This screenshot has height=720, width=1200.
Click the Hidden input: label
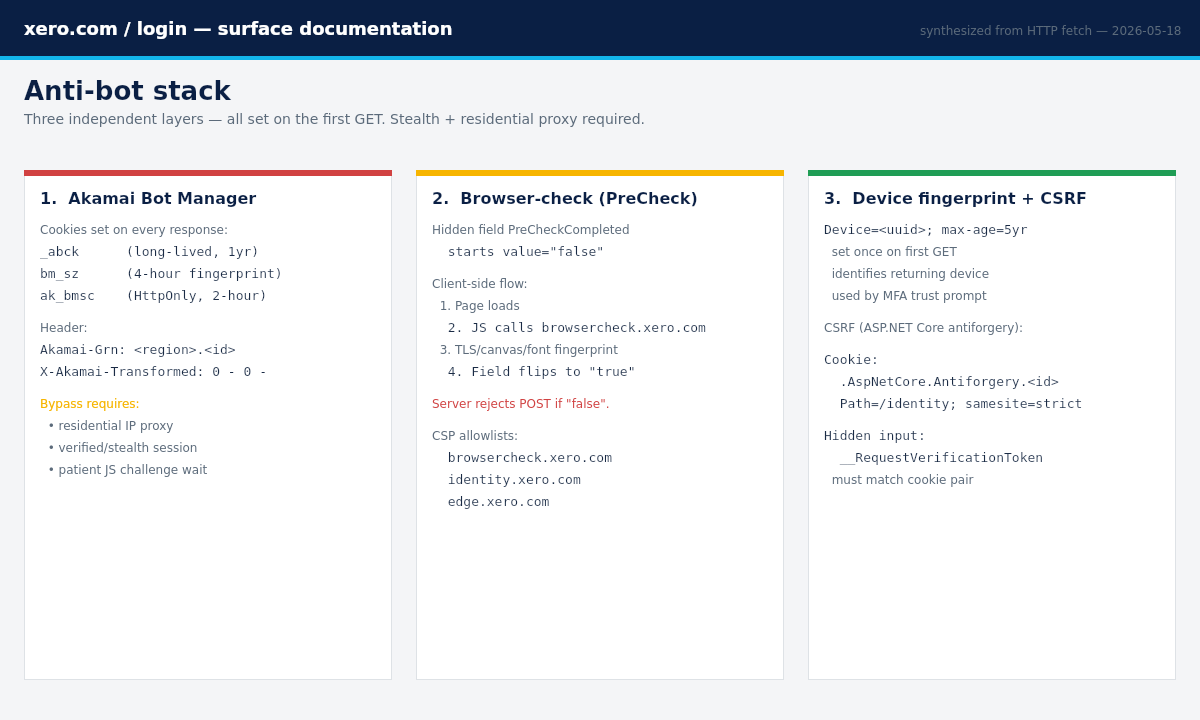(875, 436)
